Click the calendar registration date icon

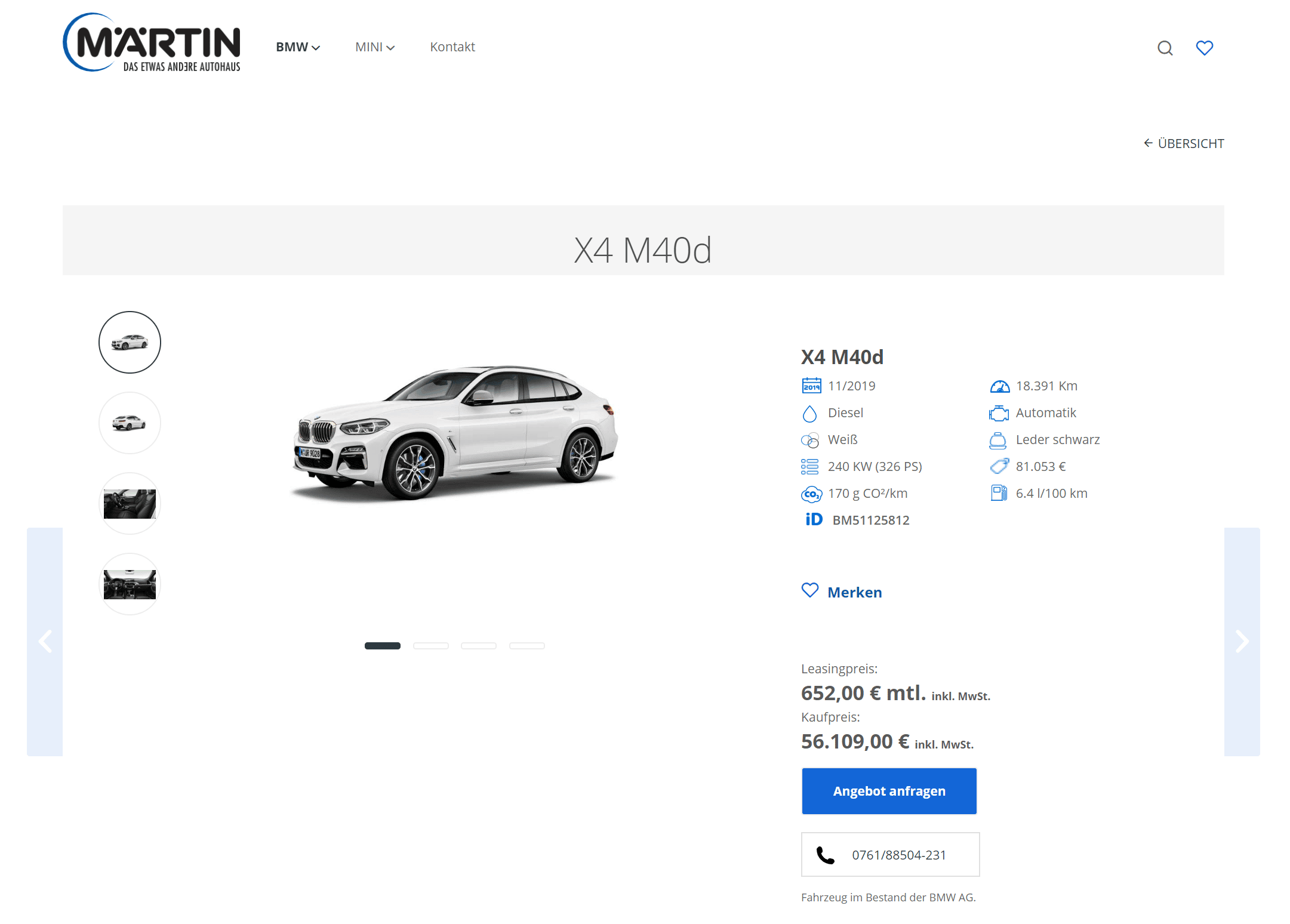coord(811,386)
